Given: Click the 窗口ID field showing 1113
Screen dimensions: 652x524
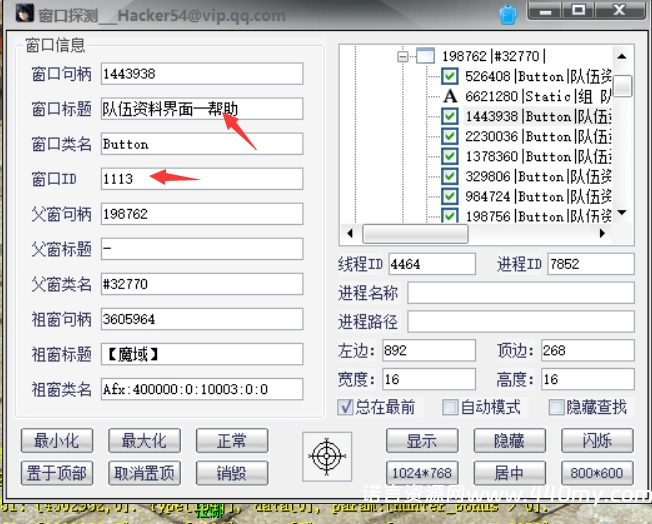Looking at the screenshot, I should (x=202, y=179).
